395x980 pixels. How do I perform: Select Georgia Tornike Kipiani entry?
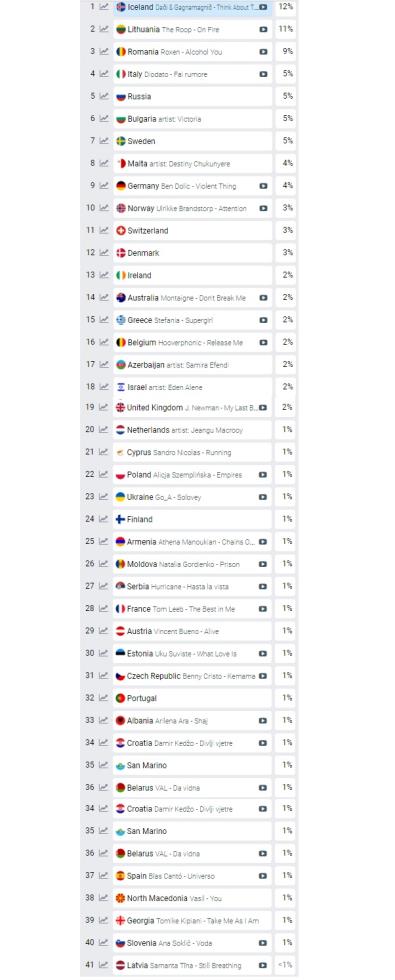tap(192, 921)
